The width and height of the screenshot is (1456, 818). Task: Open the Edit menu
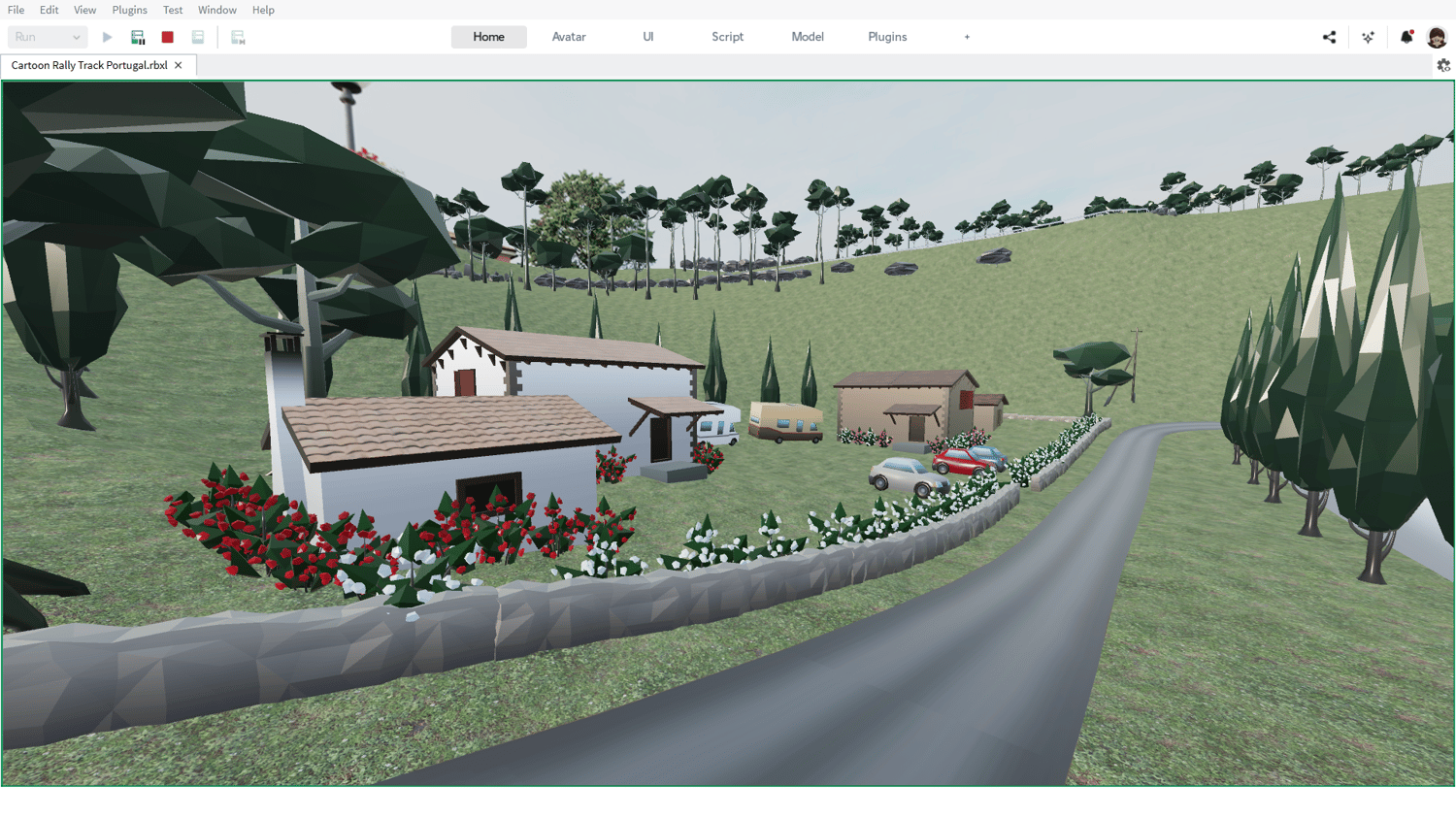[50, 10]
